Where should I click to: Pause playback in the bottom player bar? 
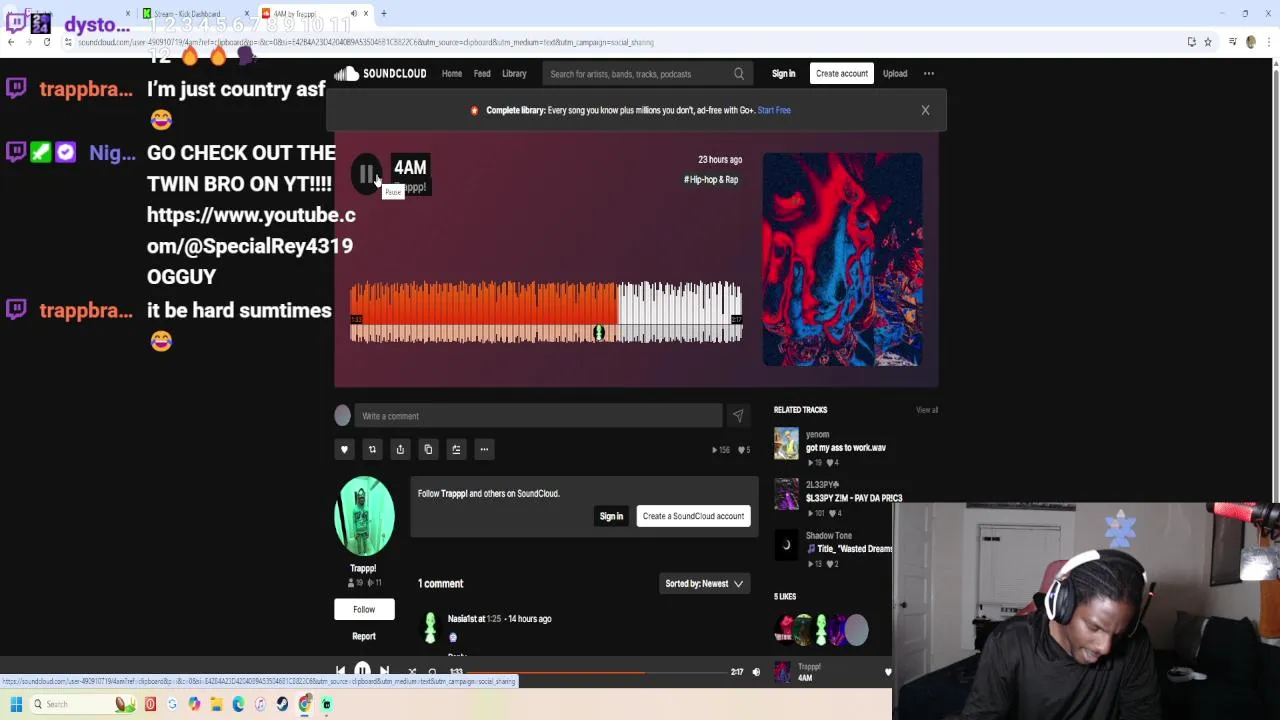362,672
